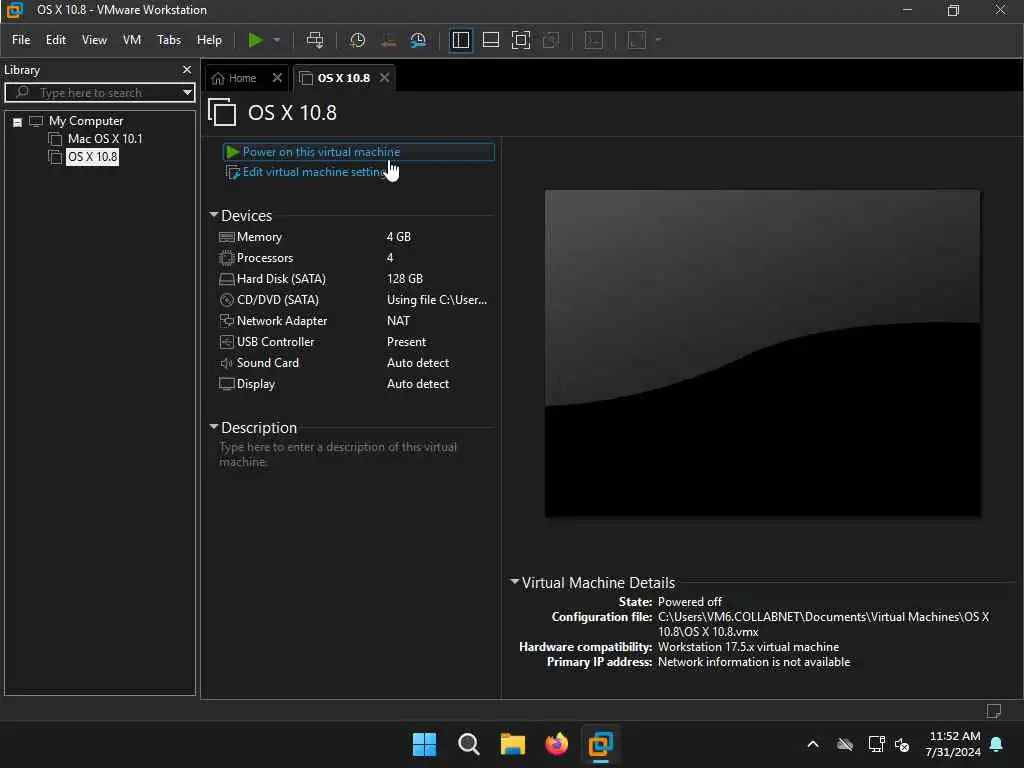The image size is (1024, 768).
Task: Open the Snapshot Manager icon
Action: point(419,40)
